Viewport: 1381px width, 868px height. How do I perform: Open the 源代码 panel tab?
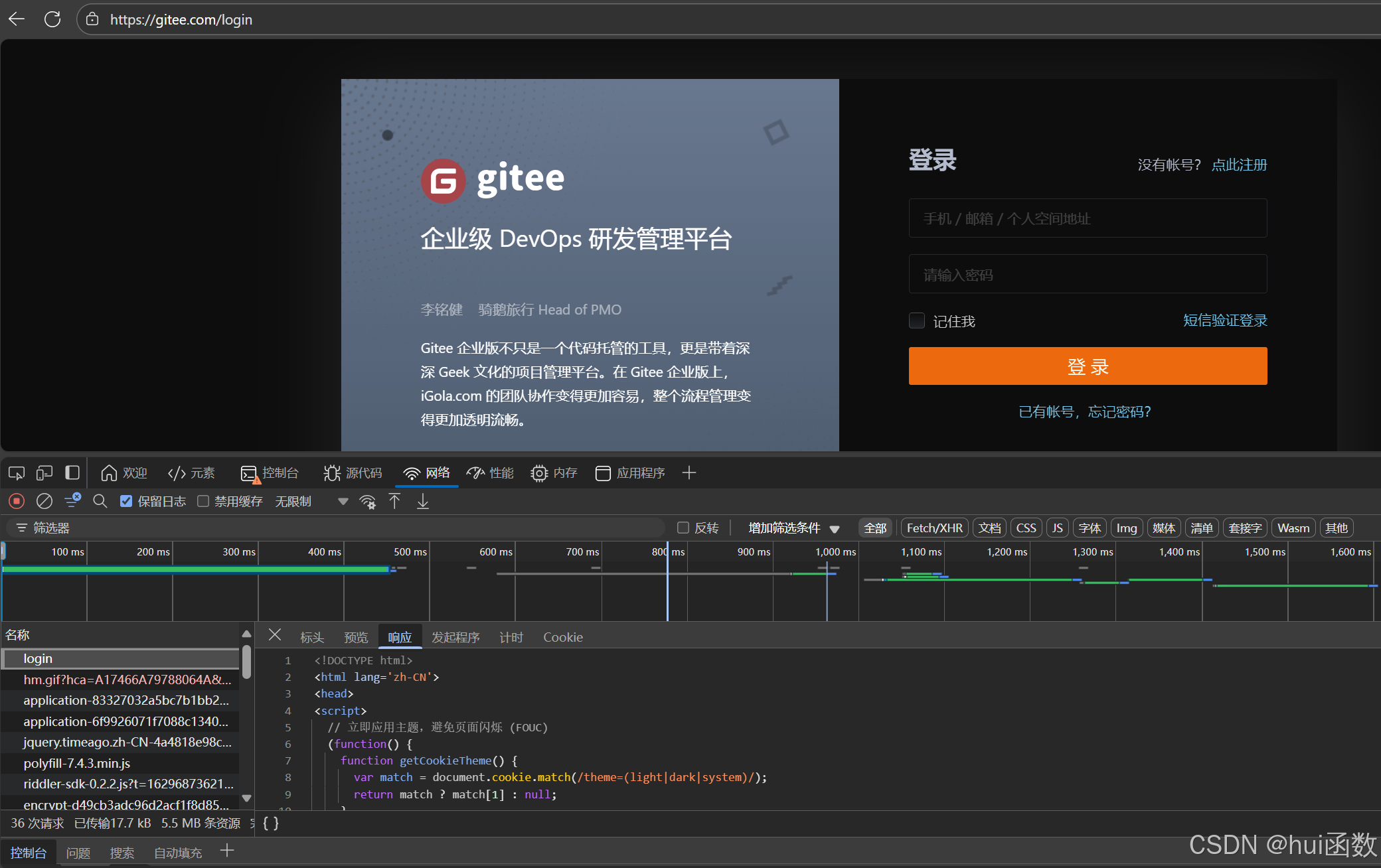[353, 472]
